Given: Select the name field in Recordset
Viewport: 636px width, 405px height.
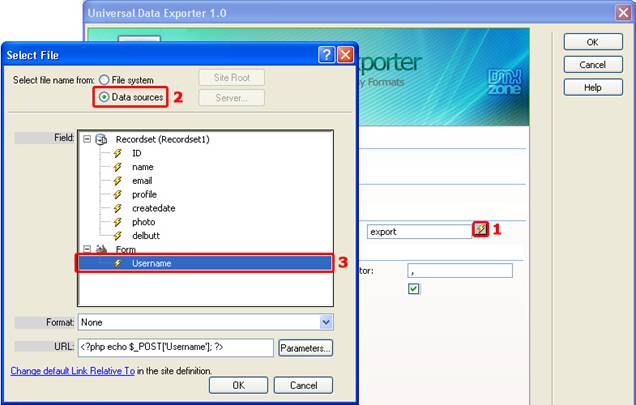Looking at the screenshot, I should pos(143,167).
